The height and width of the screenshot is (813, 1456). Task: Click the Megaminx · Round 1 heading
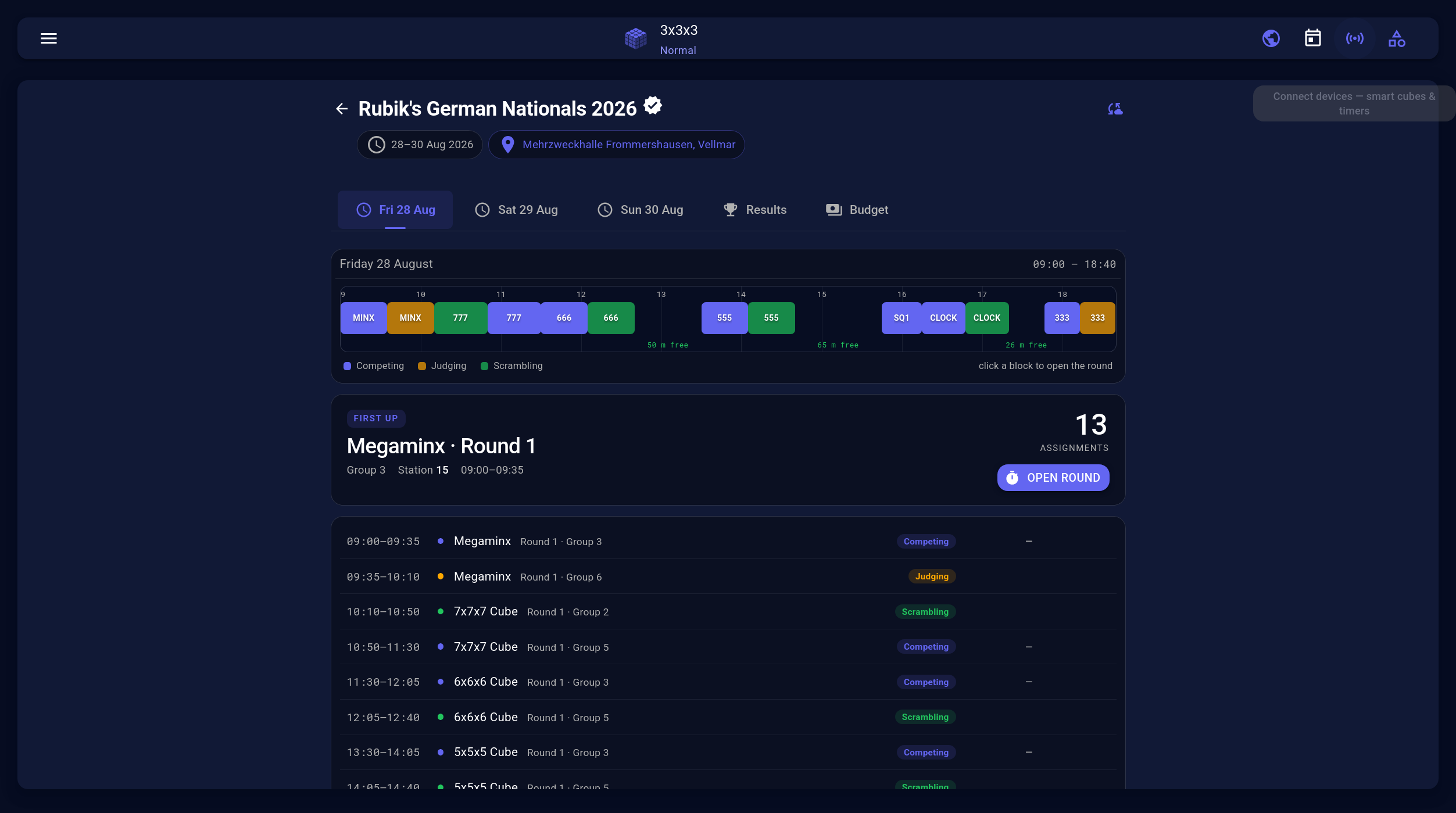click(x=441, y=446)
